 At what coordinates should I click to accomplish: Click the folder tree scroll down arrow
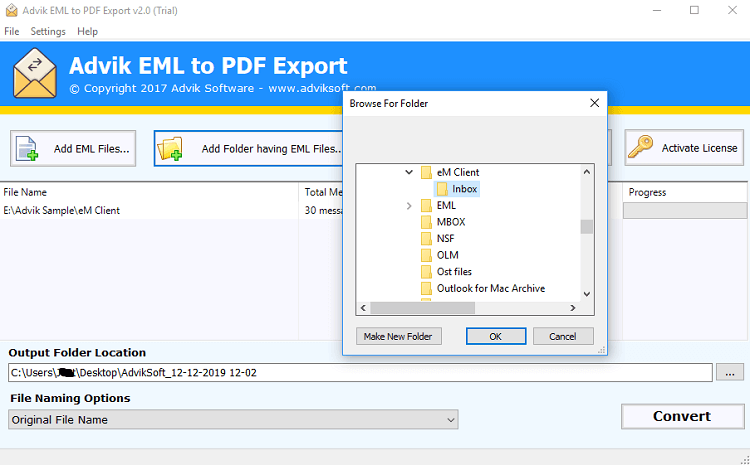[587, 294]
